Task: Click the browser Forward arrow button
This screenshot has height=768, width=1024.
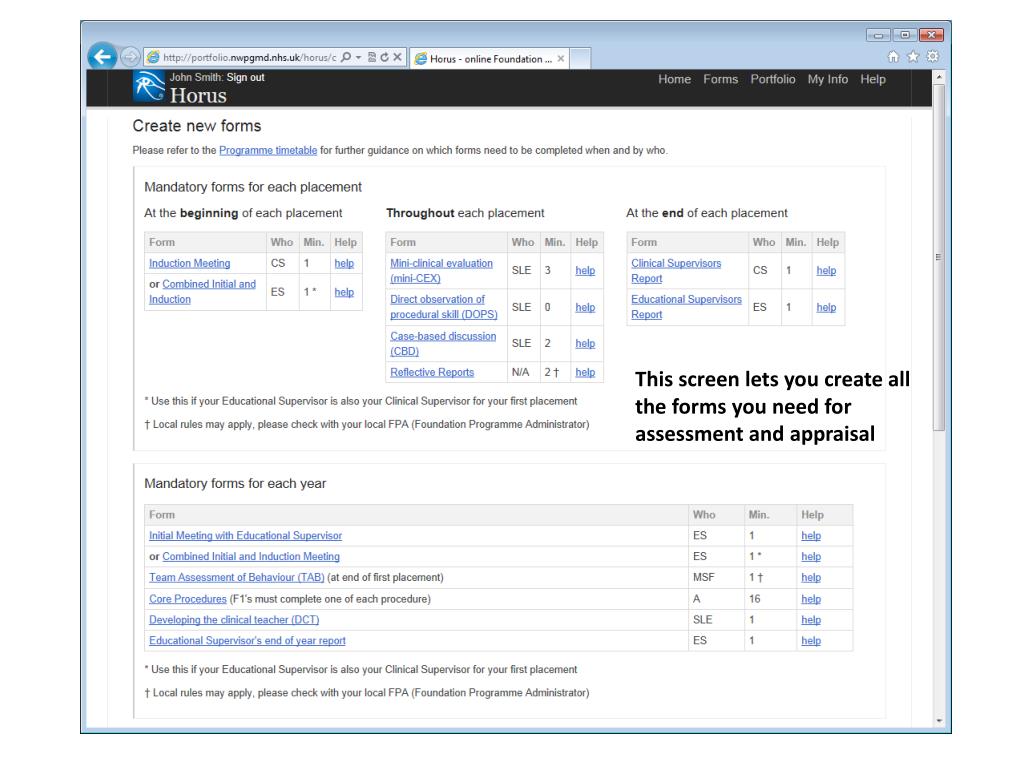Action: (130, 57)
